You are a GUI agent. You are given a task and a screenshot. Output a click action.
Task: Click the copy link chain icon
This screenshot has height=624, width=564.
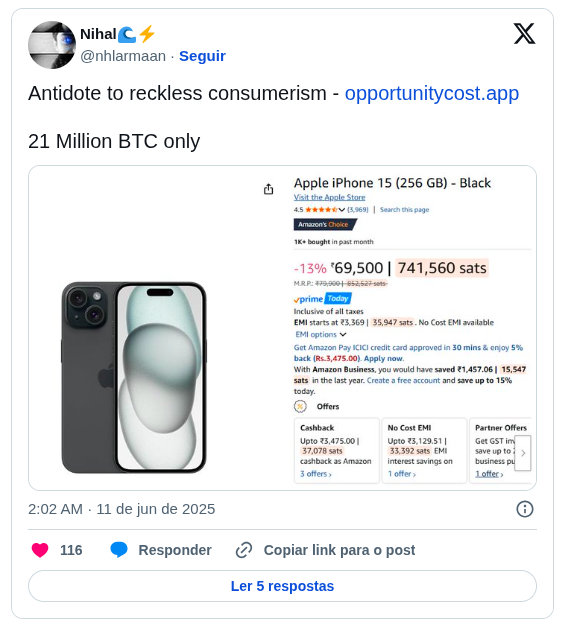coord(244,550)
